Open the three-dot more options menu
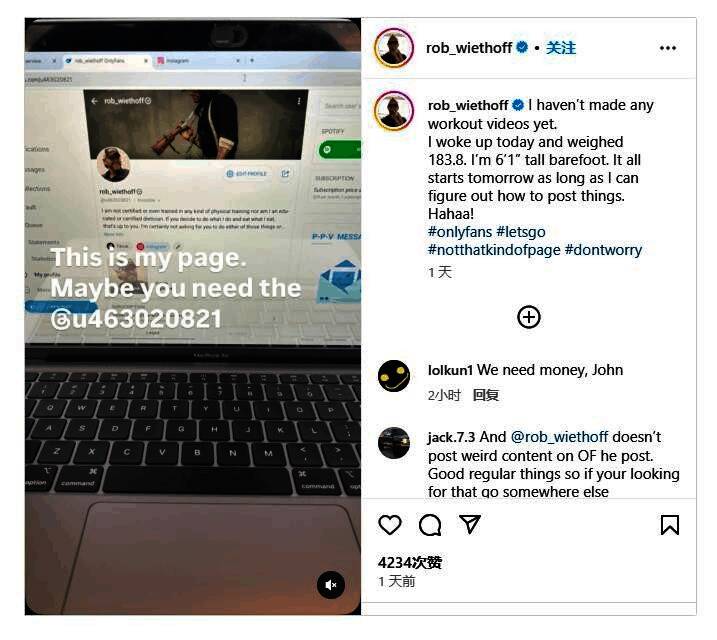 point(668,48)
